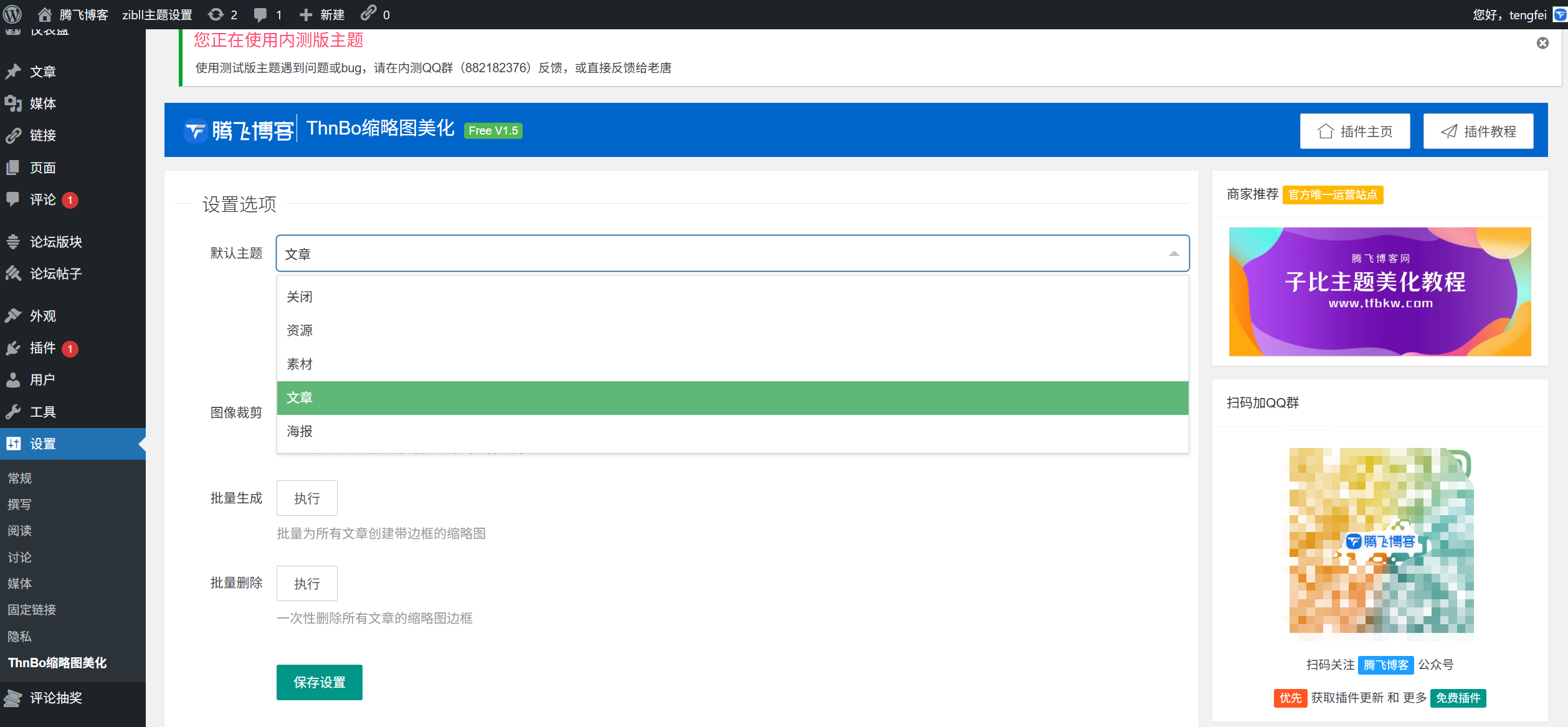
Task: Open the 媒体 media sidebar item
Action: point(42,103)
